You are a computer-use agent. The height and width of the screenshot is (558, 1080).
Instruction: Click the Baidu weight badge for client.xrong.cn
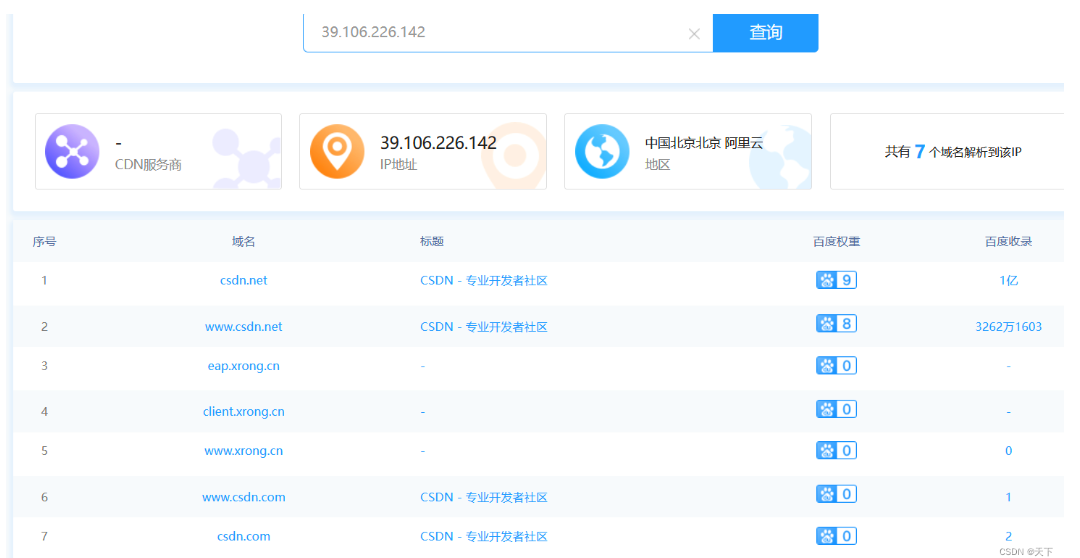pos(836,409)
